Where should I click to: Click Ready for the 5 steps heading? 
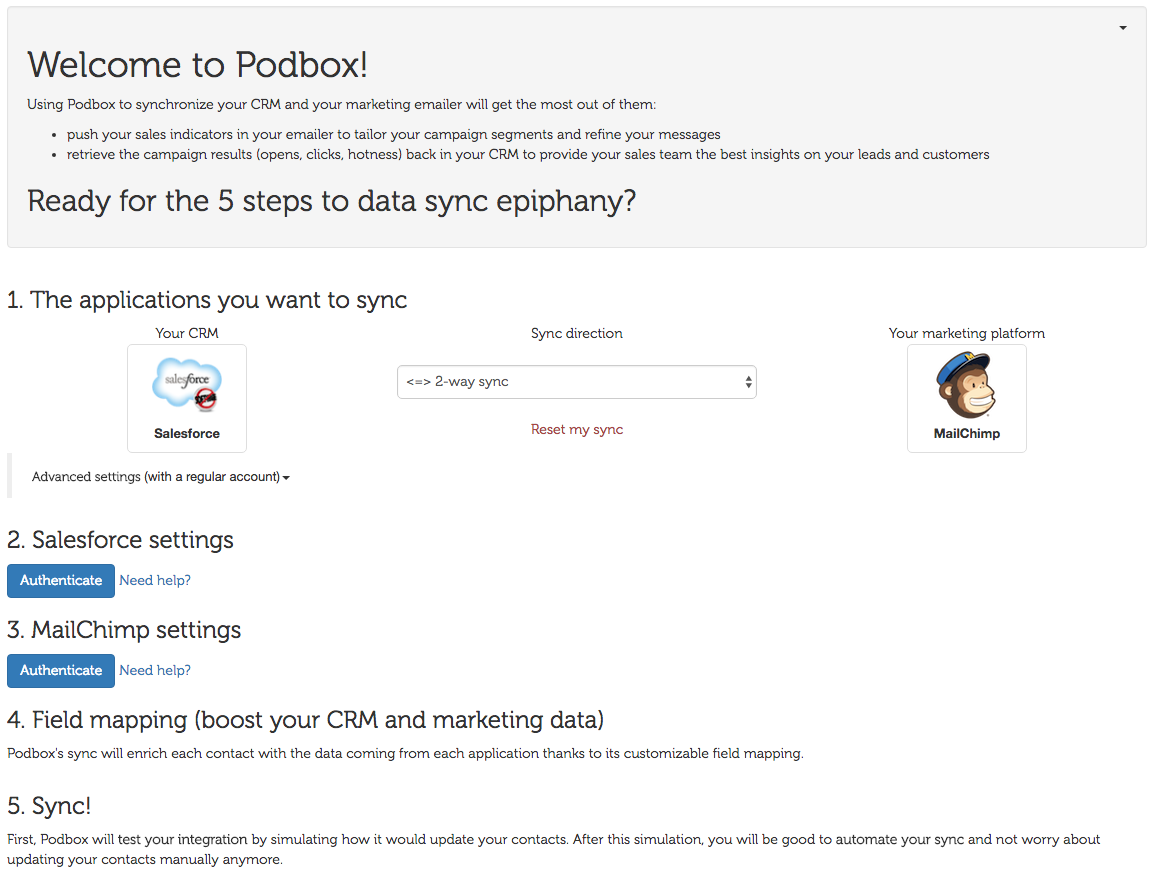coord(332,201)
